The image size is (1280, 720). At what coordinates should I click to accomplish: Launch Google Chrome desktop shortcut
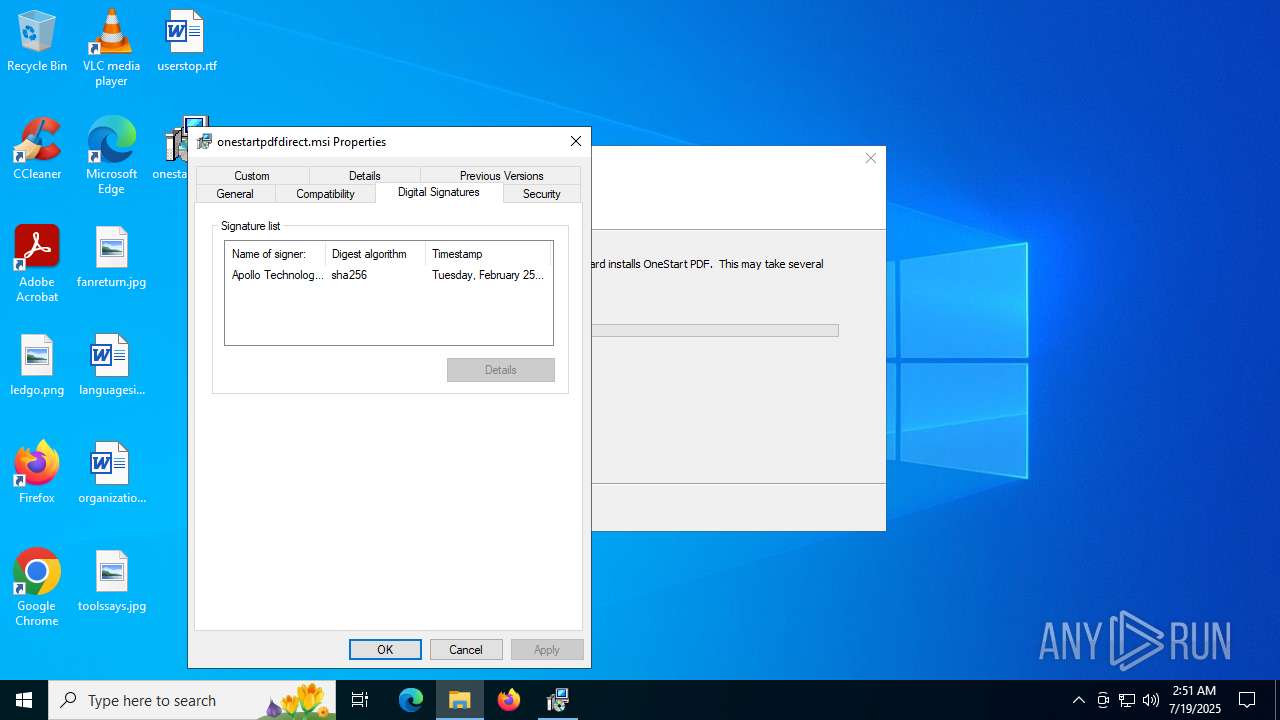(37, 588)
